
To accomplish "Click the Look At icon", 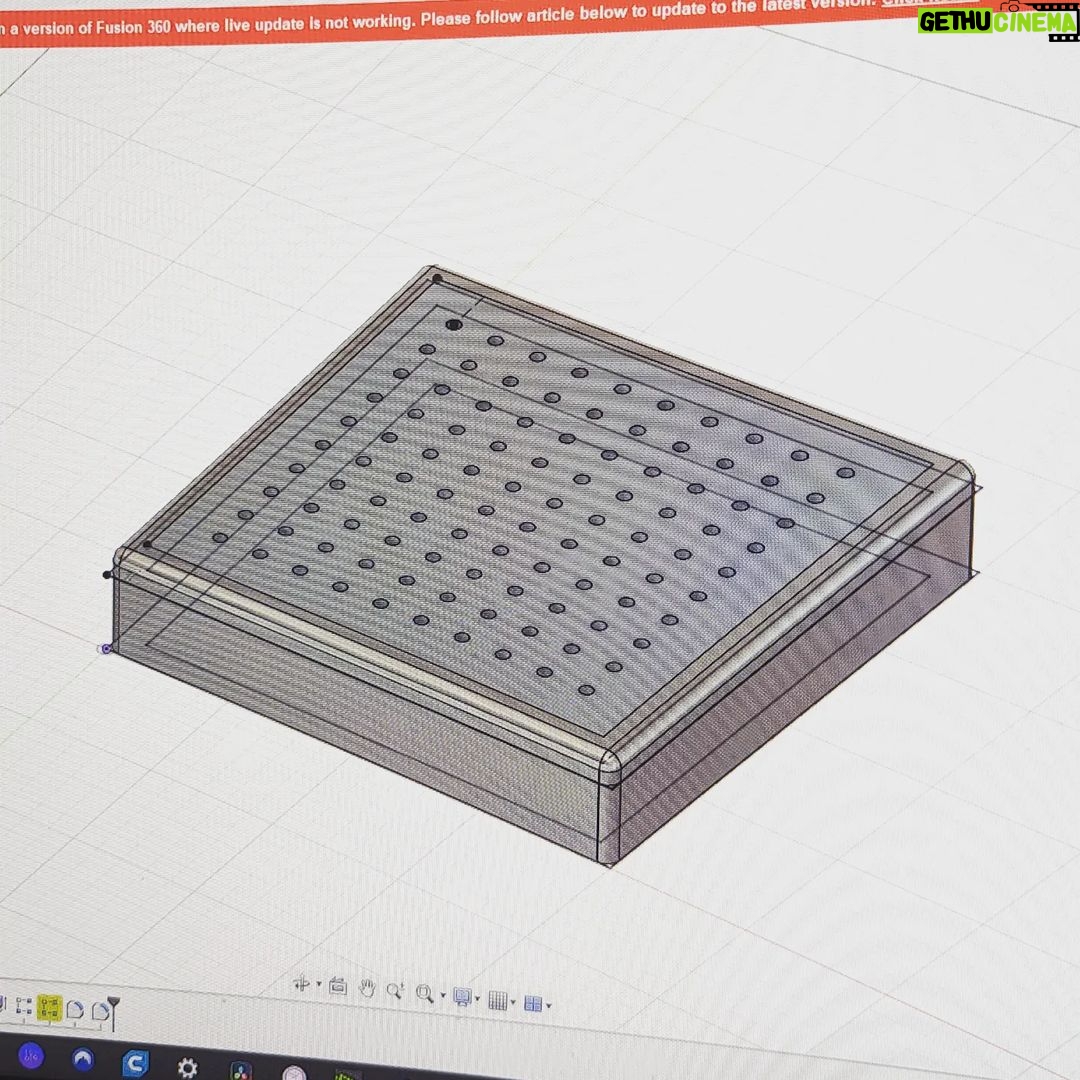I will pos(338,987).
